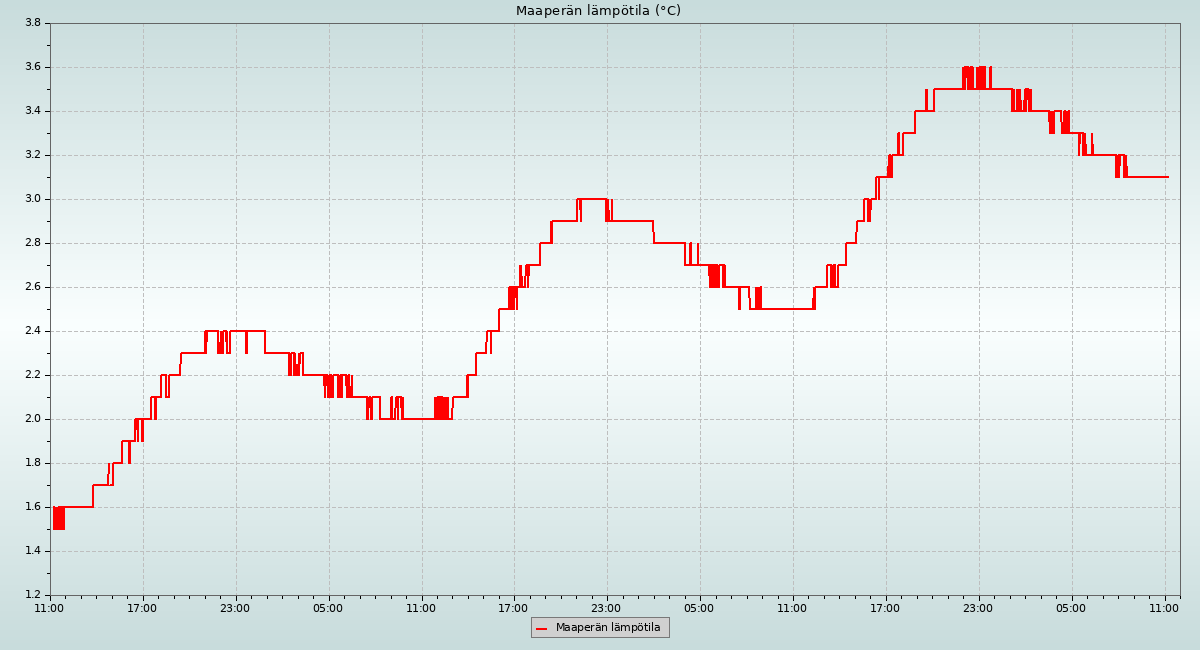Click the 3.4 value on the vertical axis
Screen dimensions: 1200x650
(x=32, y=111)
